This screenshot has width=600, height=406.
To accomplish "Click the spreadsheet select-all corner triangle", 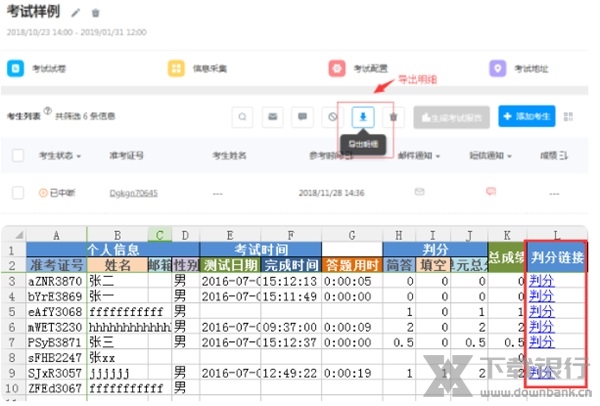I will pyautogui.click(x=18, y=235).
